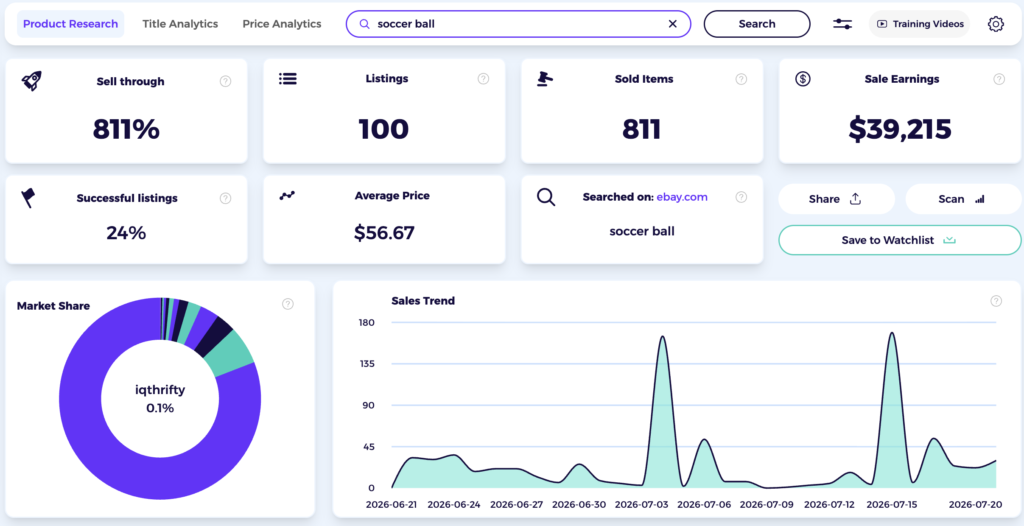The width and height of the screenshot is (1024, 526).
Task: Click the magnifier icon inside search box
Action: tap(364, 24)
